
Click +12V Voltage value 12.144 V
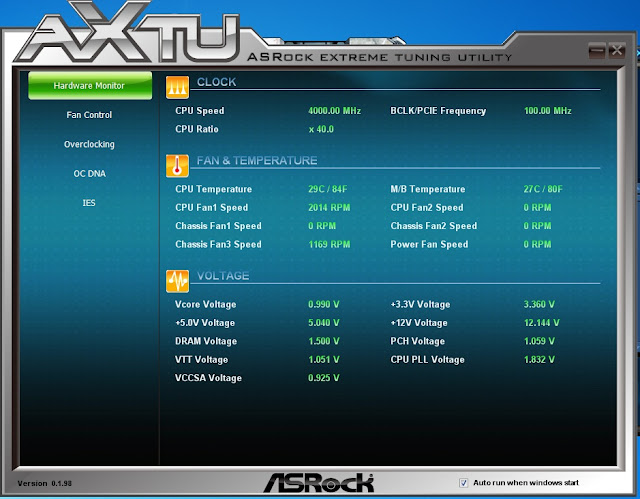(542, 323)
